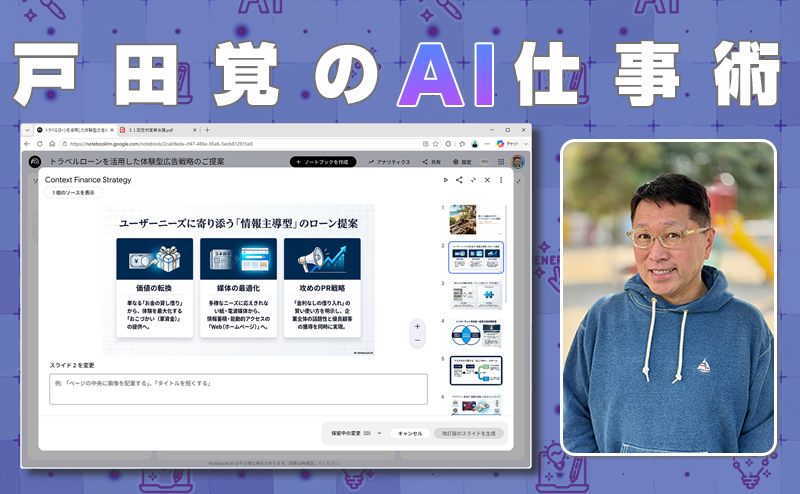Screen dimensions: 800x494
Task: Switch to the PDF document browser tab
Action: pos(156,130)
